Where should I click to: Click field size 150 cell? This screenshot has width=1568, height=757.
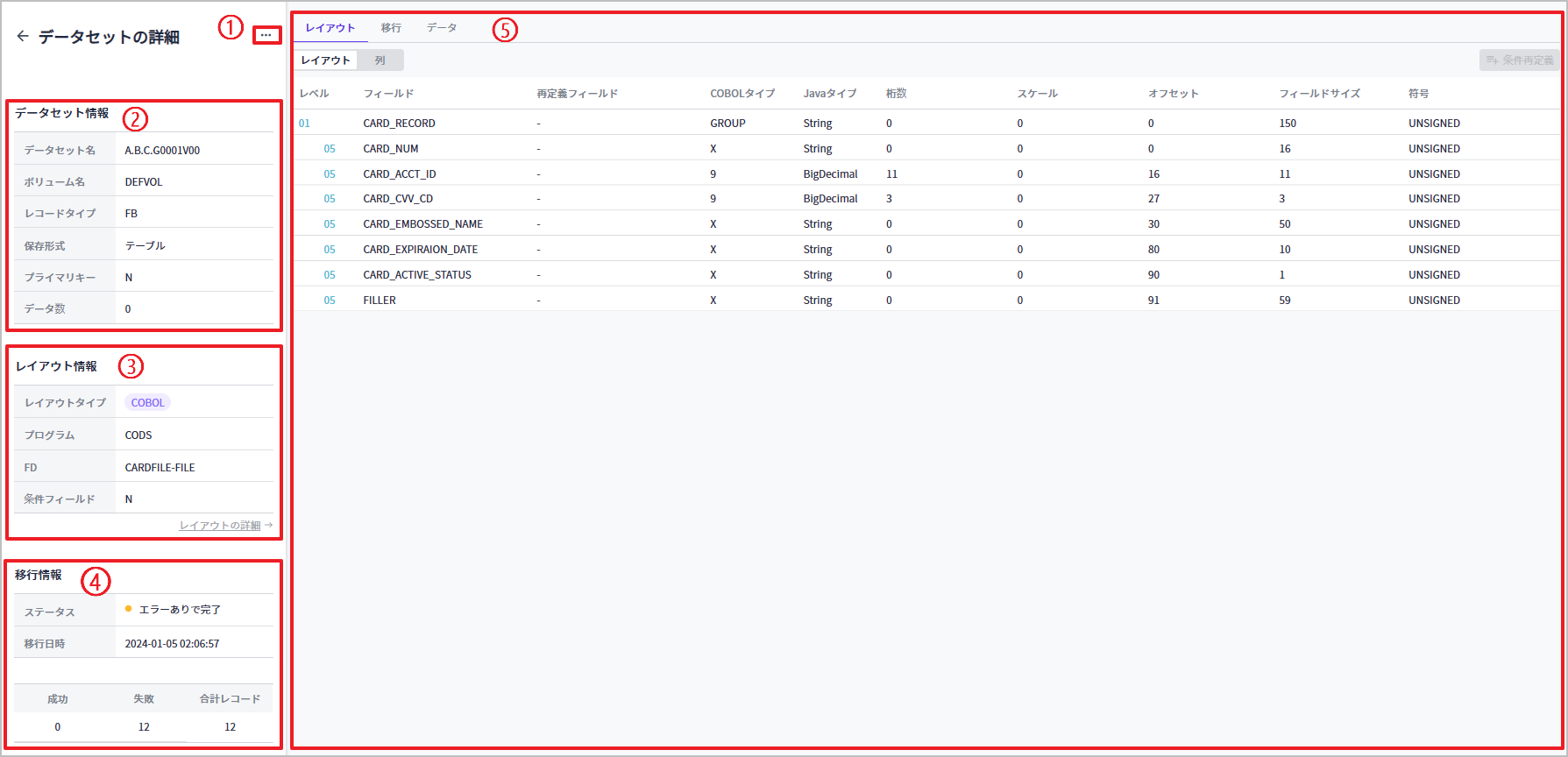[1288, 124]
